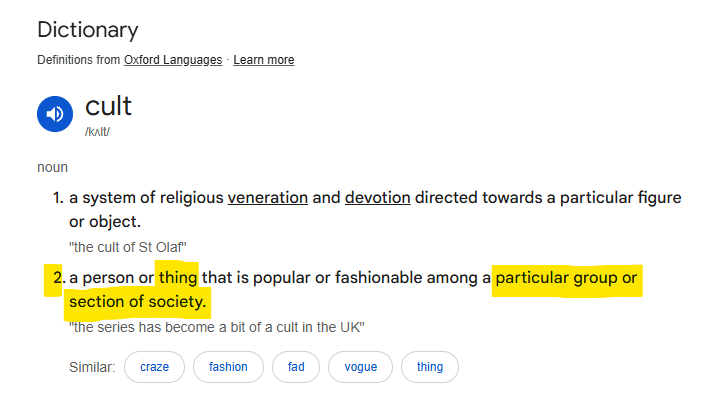Viewport: 723px width, 395px height.
Task: Click the example the cult of St Olaf
Action: point(128,248)
